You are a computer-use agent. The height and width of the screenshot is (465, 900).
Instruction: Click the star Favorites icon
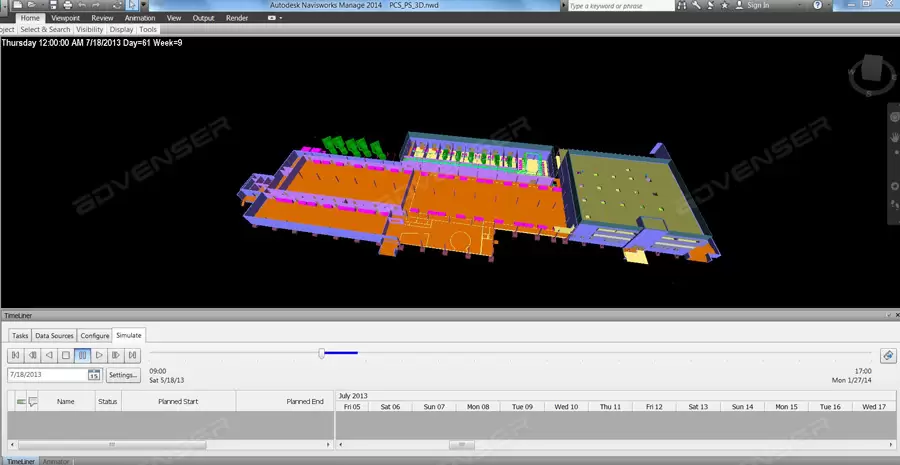click(x=724, y=5)
